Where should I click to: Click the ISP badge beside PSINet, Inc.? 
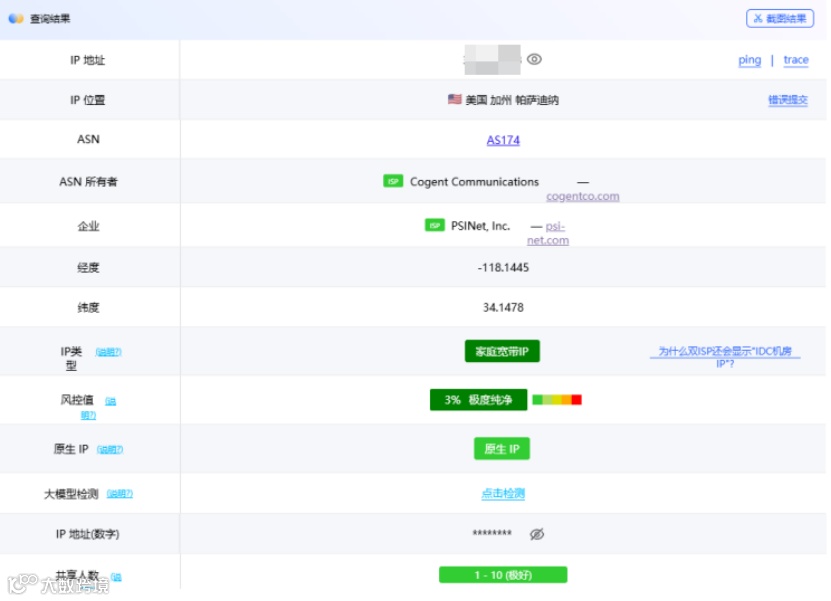(x=435, y=225)
